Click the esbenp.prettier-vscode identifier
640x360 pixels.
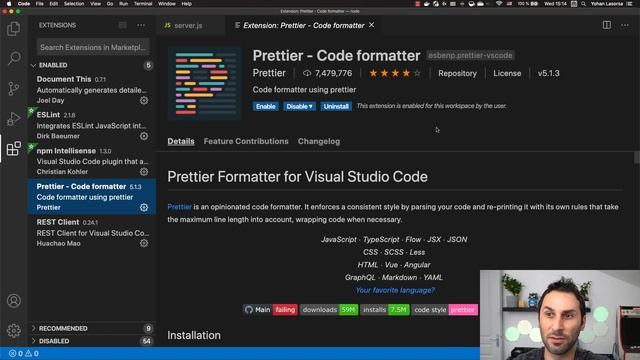coord(470,55)
